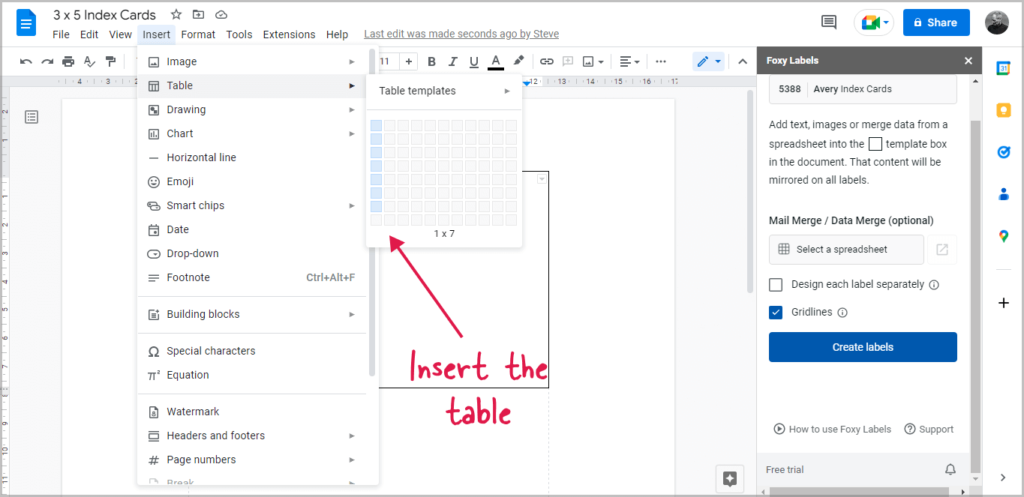Click Select a spreadsheet button
Viewport: 1024px width, 497px height.
pyautogui.click(x=846, y=249)
